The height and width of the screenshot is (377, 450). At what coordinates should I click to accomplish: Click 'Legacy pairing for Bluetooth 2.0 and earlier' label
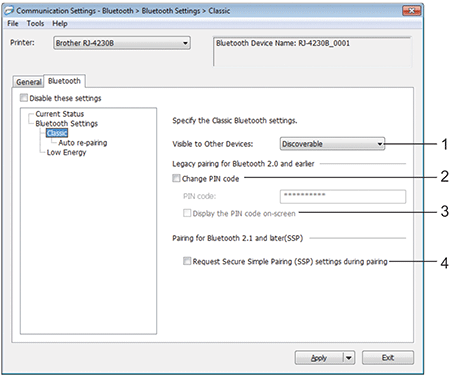coord(243,164)
